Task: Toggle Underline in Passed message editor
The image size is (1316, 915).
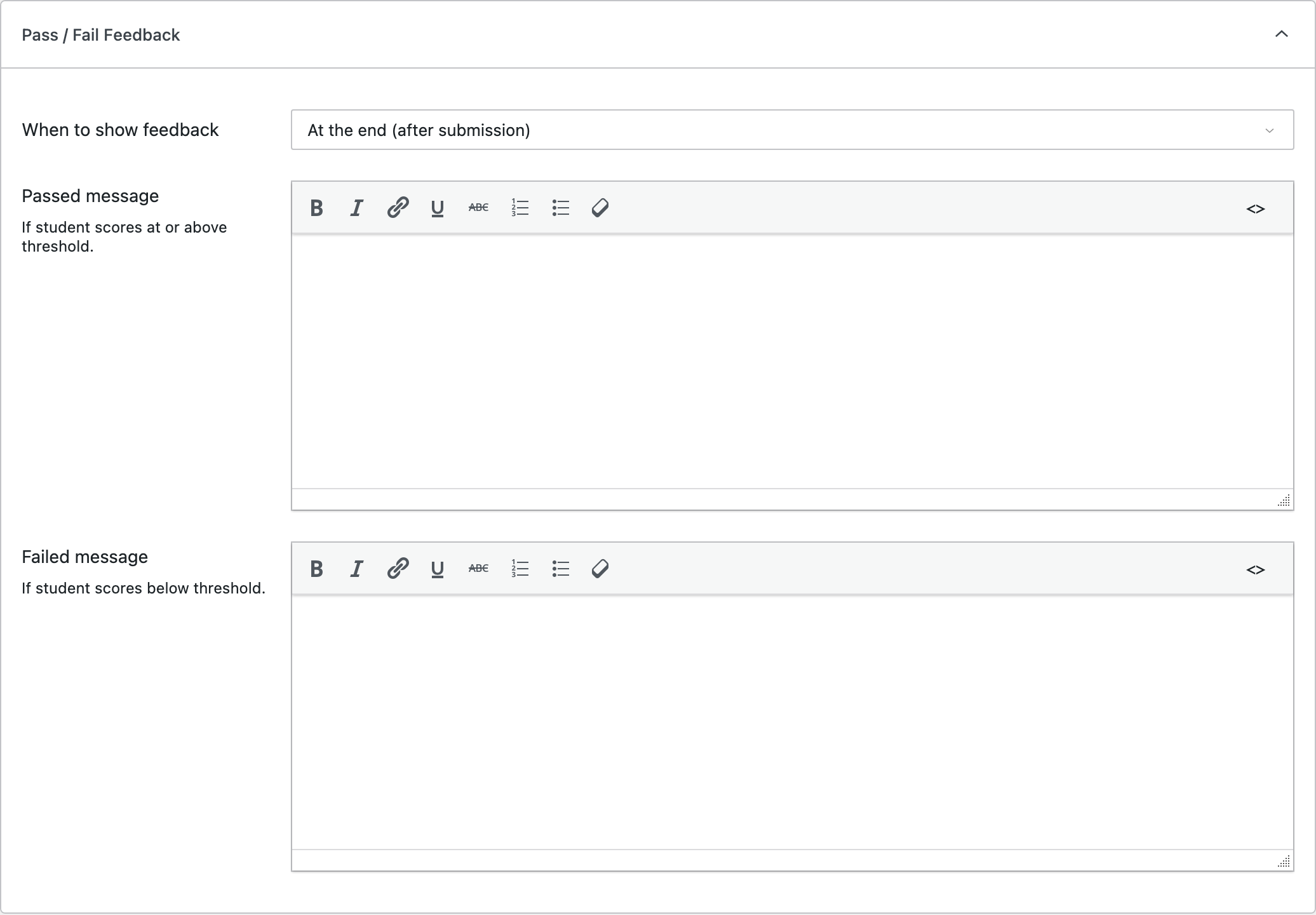Action: 438,208
